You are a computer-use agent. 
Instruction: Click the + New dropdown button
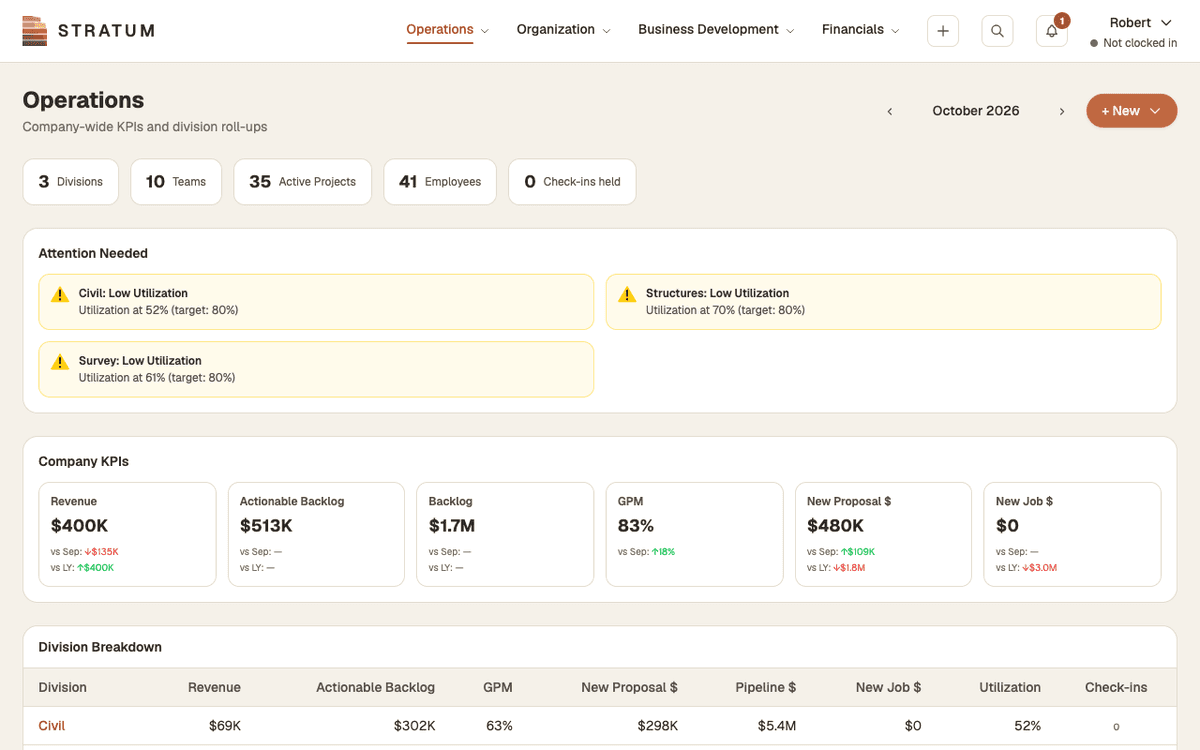(x=1131, y=111)
